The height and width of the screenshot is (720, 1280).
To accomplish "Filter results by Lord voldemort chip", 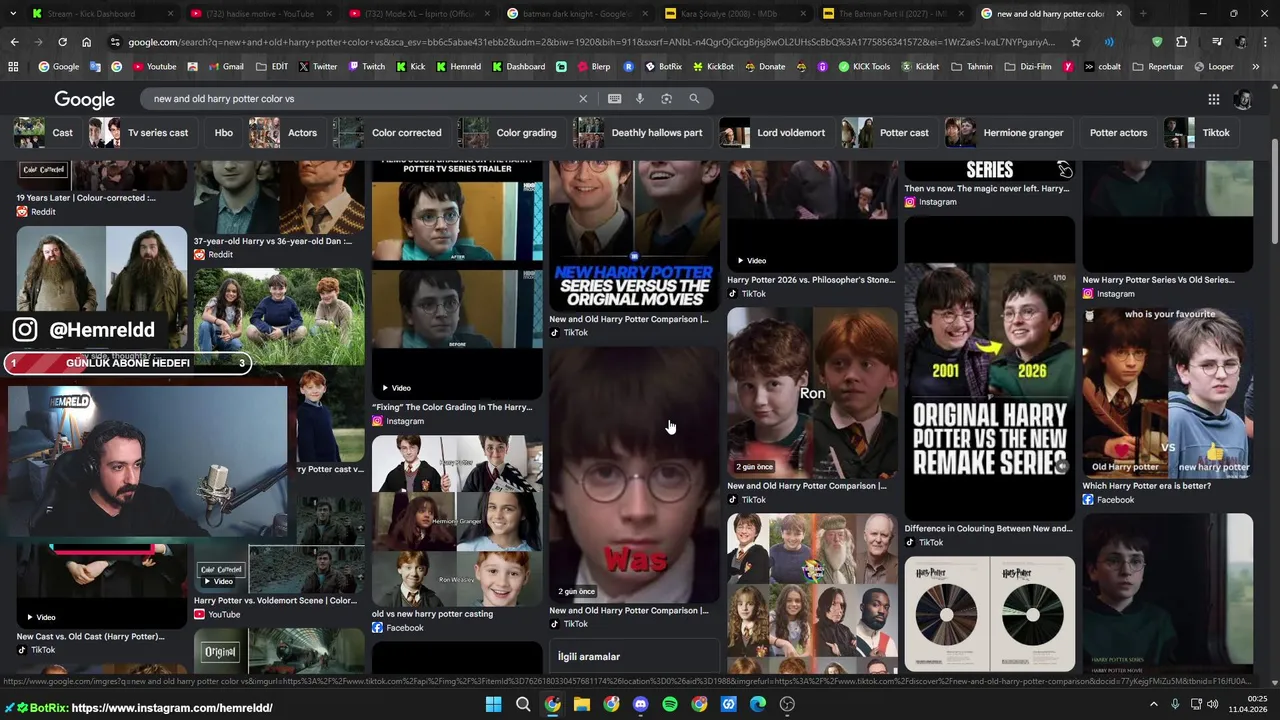I will (x=776, y=133).
